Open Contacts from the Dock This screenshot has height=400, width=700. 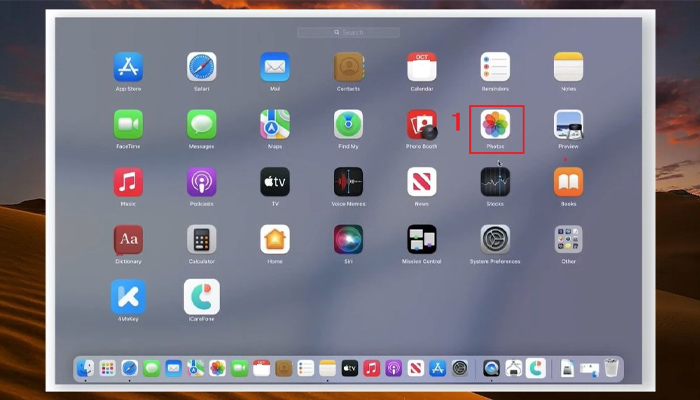click(283, 368)
